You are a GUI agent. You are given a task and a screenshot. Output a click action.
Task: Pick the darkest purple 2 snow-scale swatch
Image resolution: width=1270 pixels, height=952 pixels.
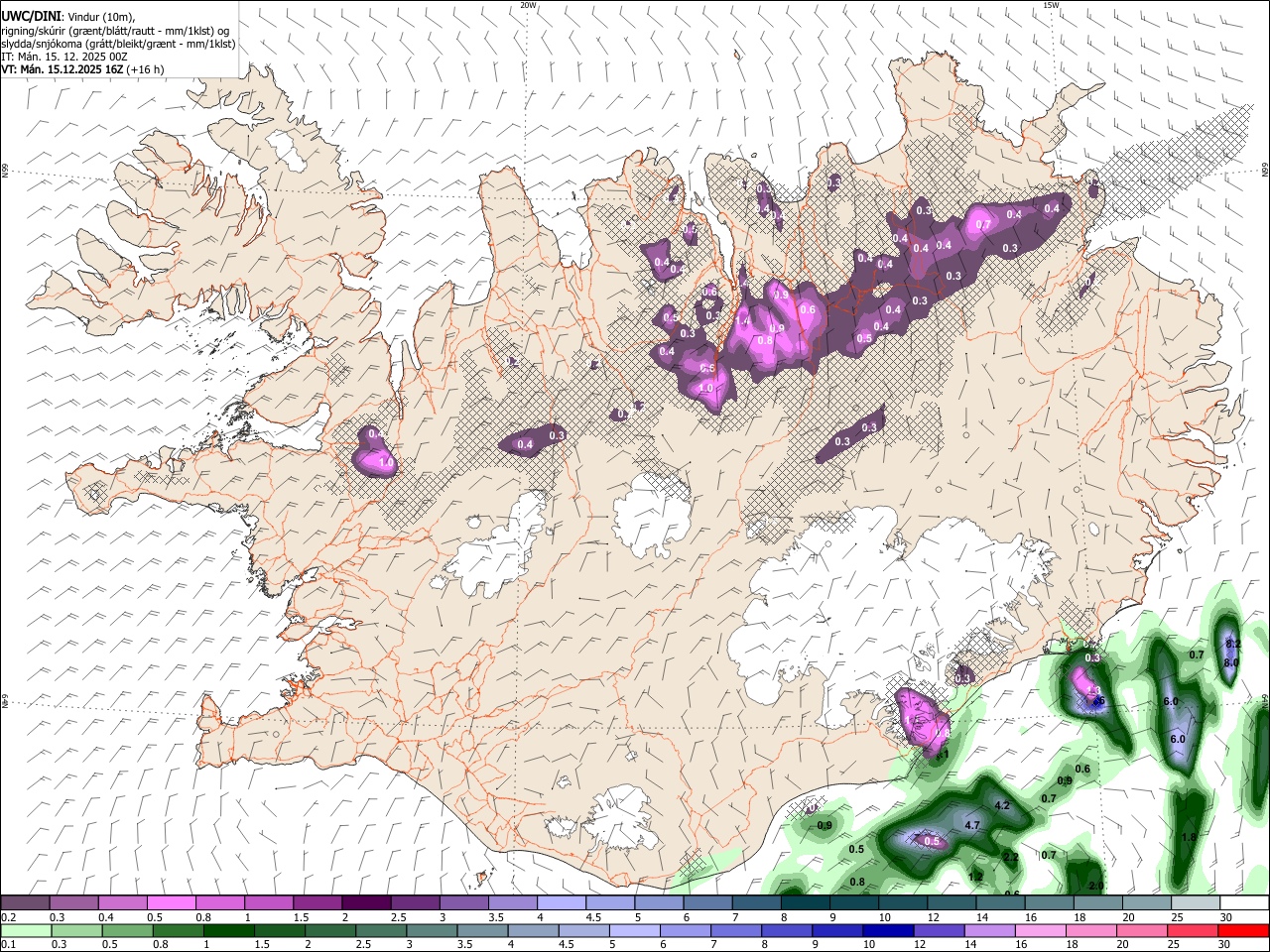tap(366, 903)
